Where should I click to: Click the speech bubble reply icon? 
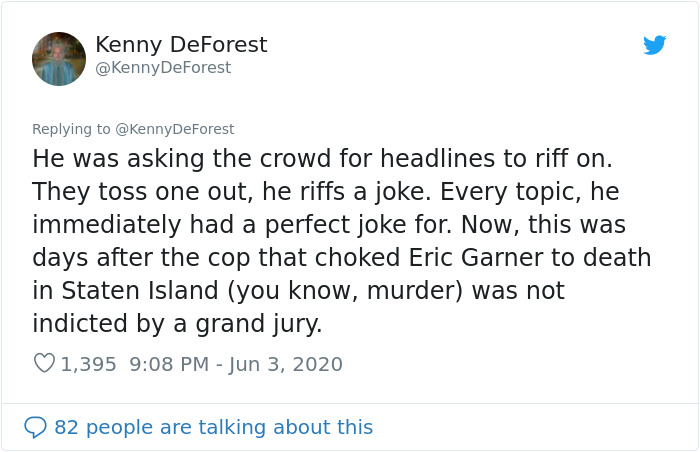[35, 427]
